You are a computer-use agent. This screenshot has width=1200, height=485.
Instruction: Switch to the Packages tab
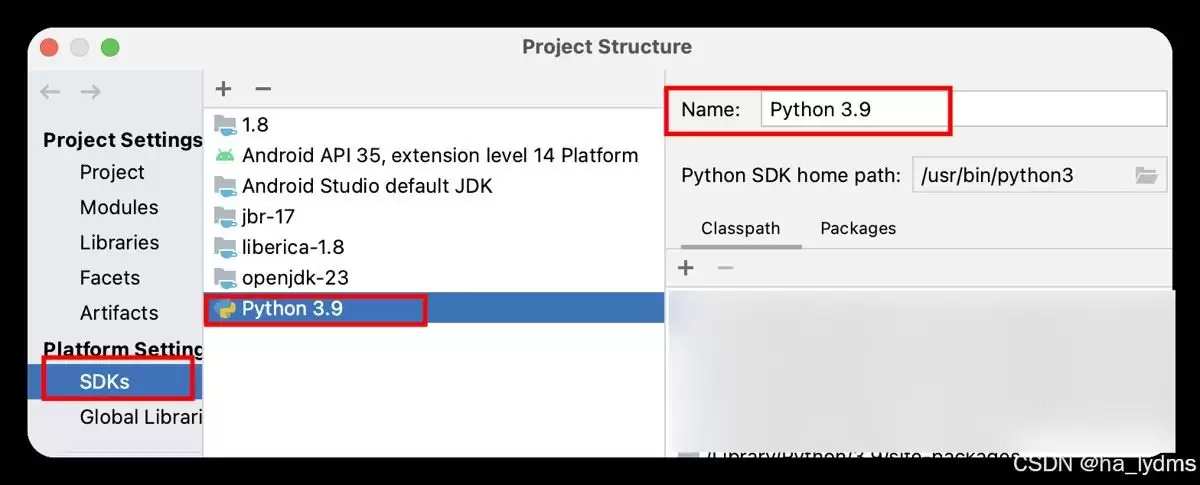point(858,228)
